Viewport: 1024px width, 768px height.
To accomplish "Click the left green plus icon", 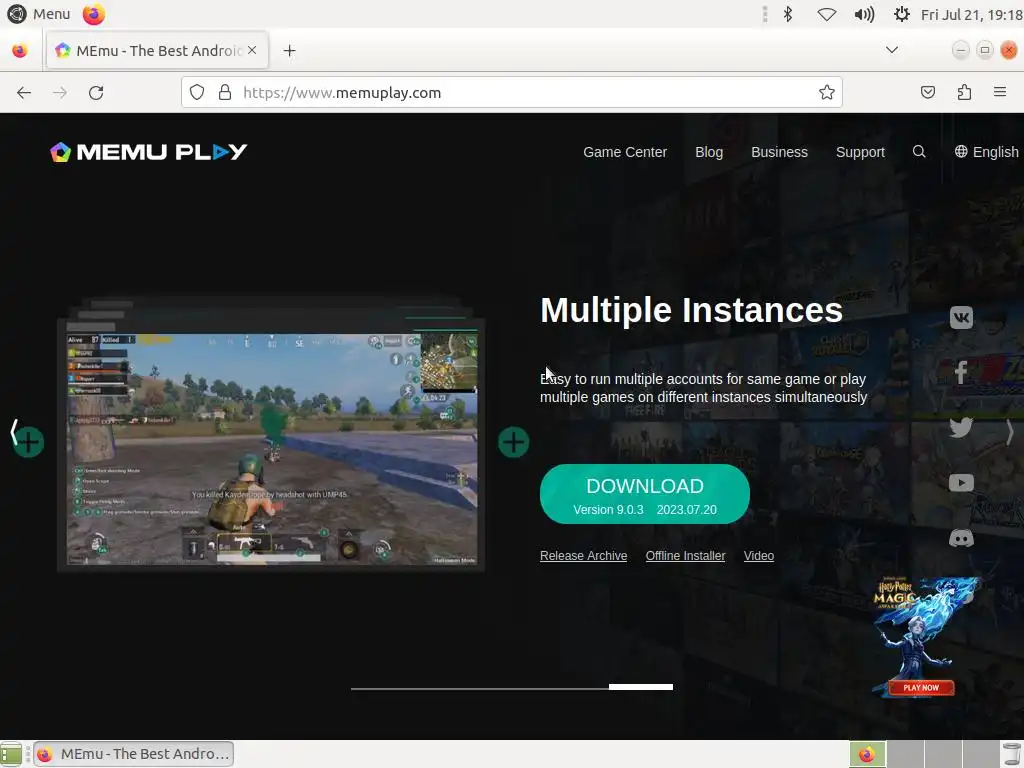I will [28, 442].
